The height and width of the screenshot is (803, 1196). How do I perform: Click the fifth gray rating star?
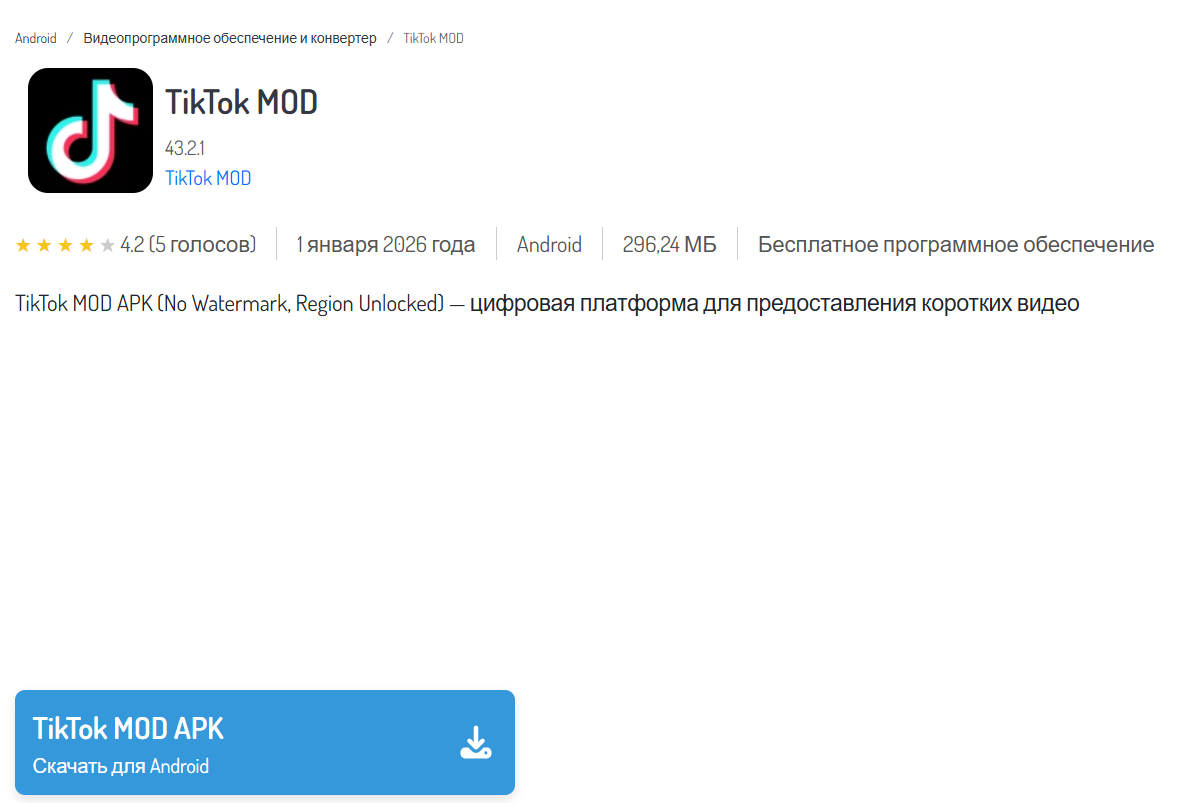click(x=107, y=245)
